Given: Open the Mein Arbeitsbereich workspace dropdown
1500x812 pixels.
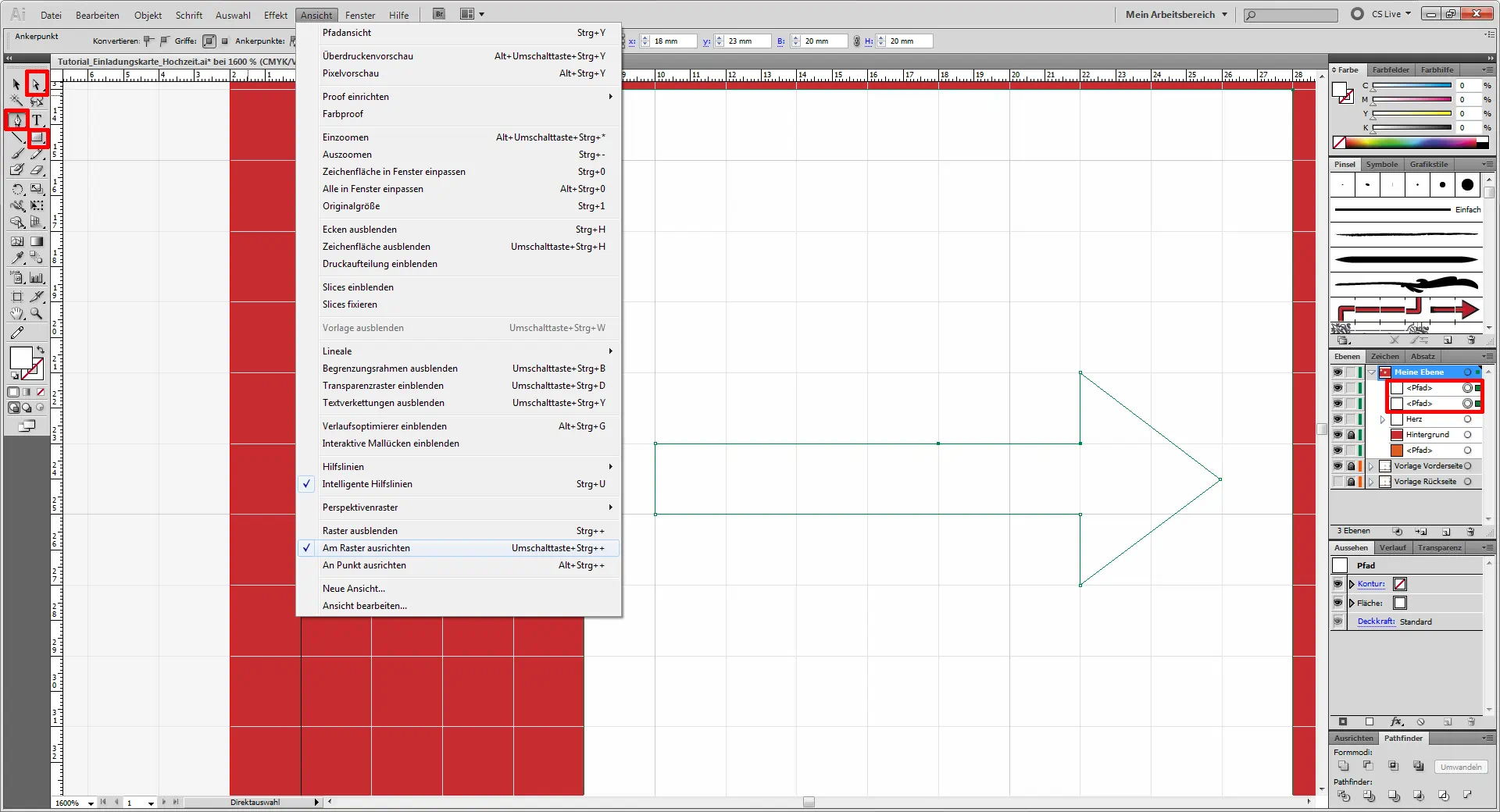Looking at the screenshot, I should pos(1176,14).
